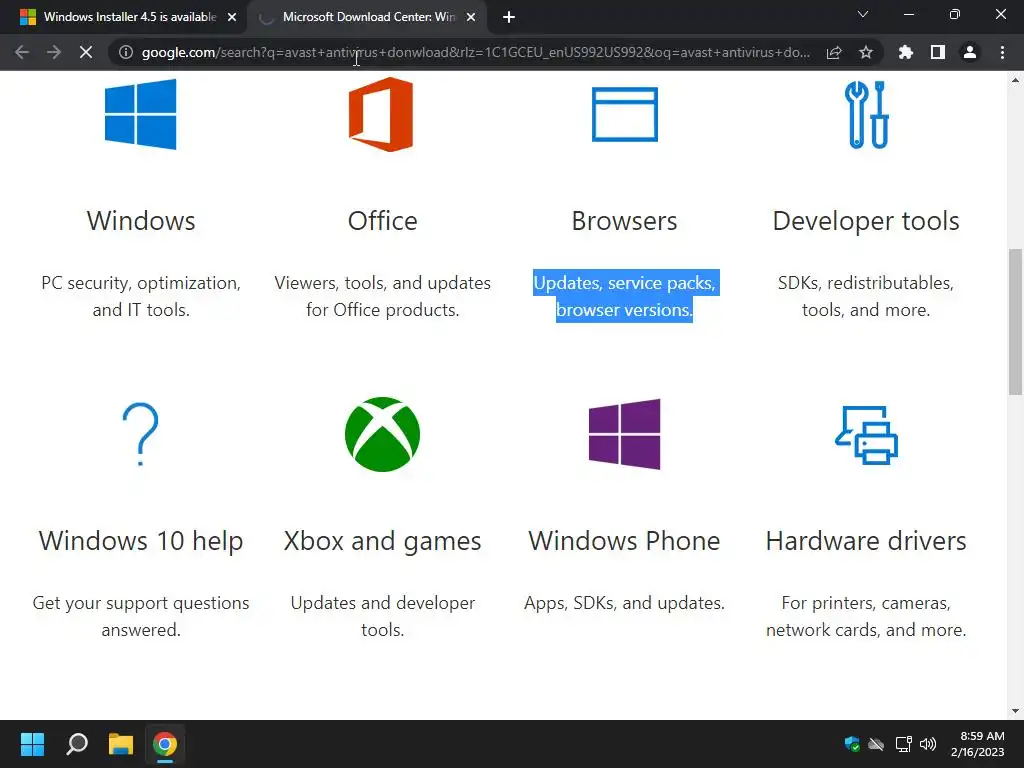Click the address bar URL field
Viewport: 1024px width, 768px height.
click(x=476, y=52)
